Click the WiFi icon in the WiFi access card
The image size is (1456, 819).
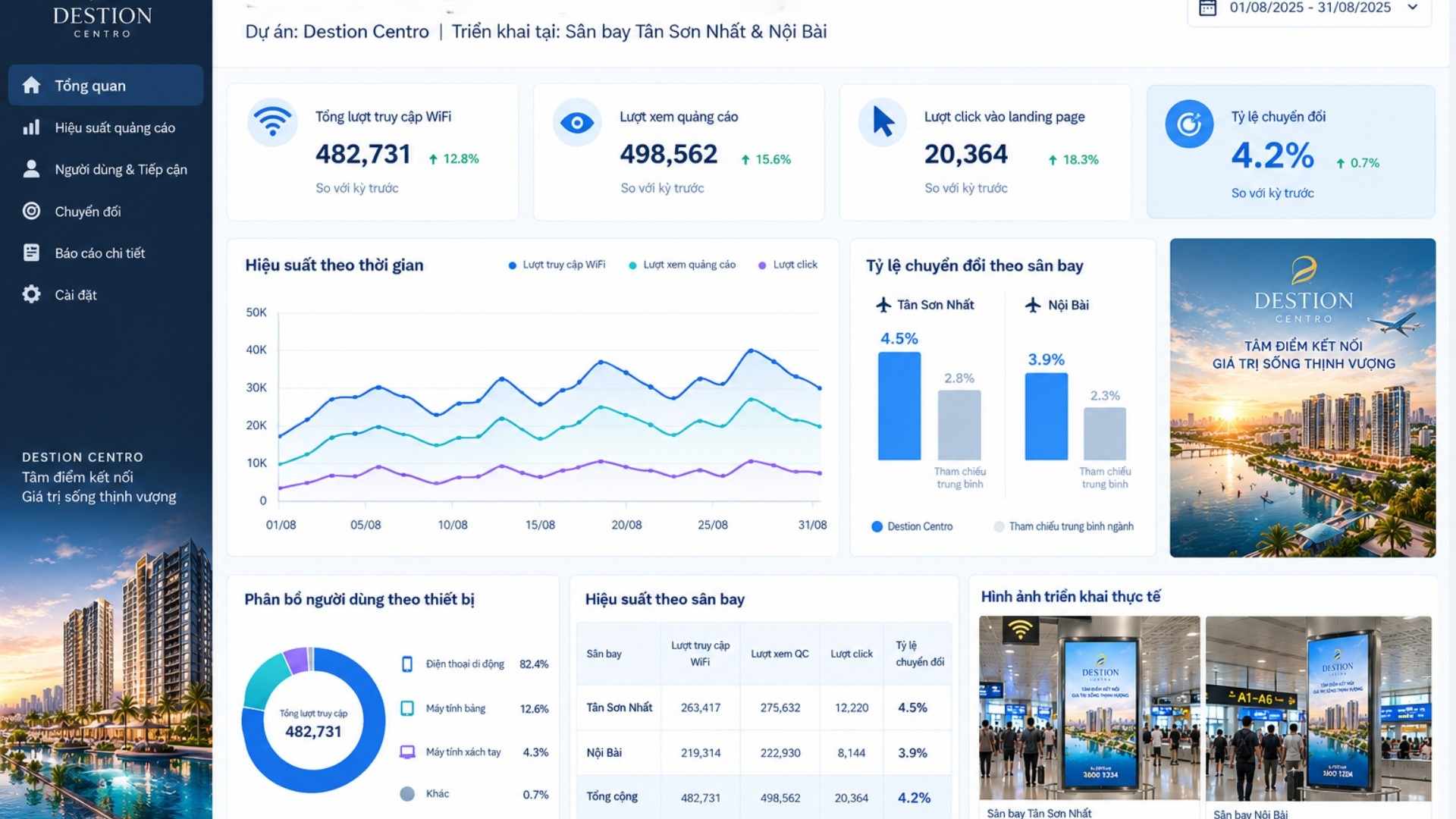point(272,121)
